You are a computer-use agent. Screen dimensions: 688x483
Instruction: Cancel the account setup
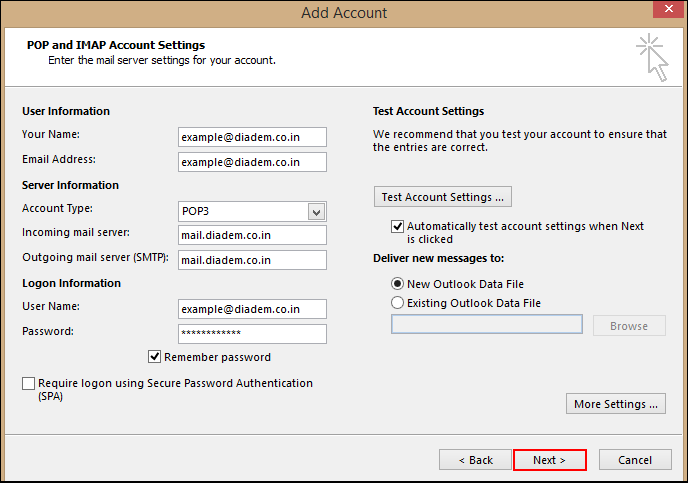pos(635,460)
